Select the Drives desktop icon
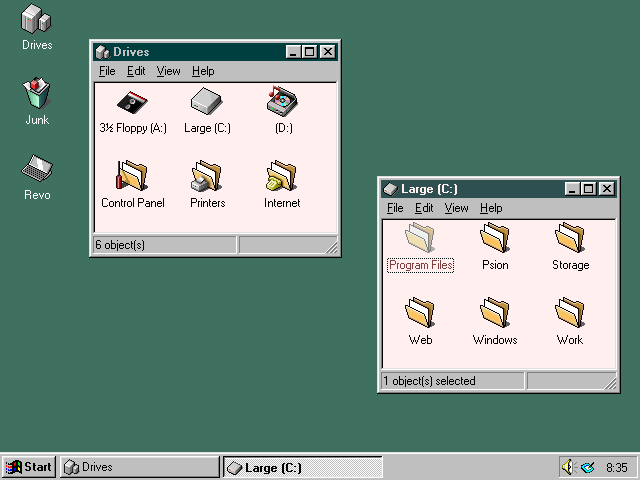The width and height of the screenshot is (640, 480). click(37, 20)
